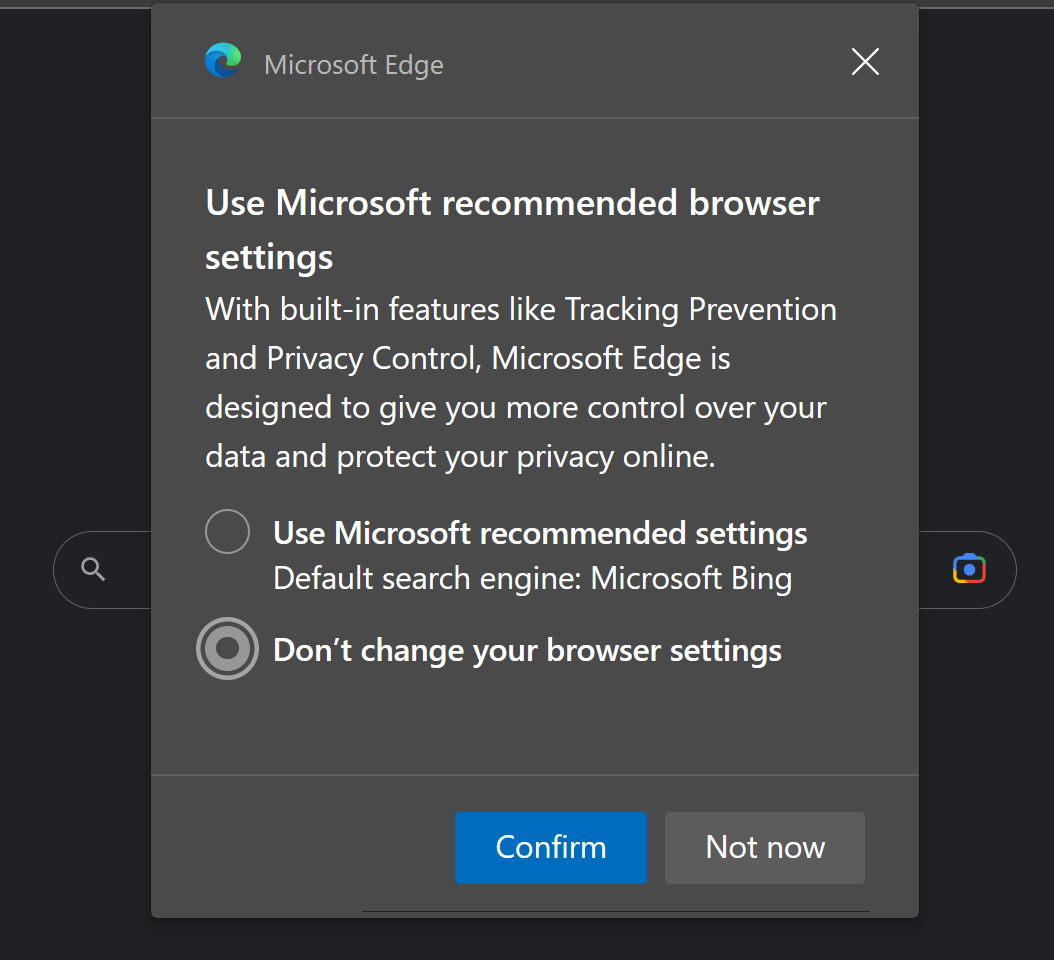The image size is (1054, 960).
Task: Close the Microsoft Edge dialog with X
Action: pos(865,62)
